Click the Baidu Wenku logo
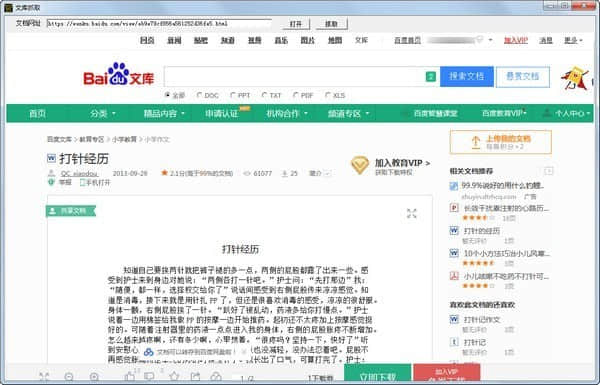Screen dimensions: 600x385 (118, 75)
